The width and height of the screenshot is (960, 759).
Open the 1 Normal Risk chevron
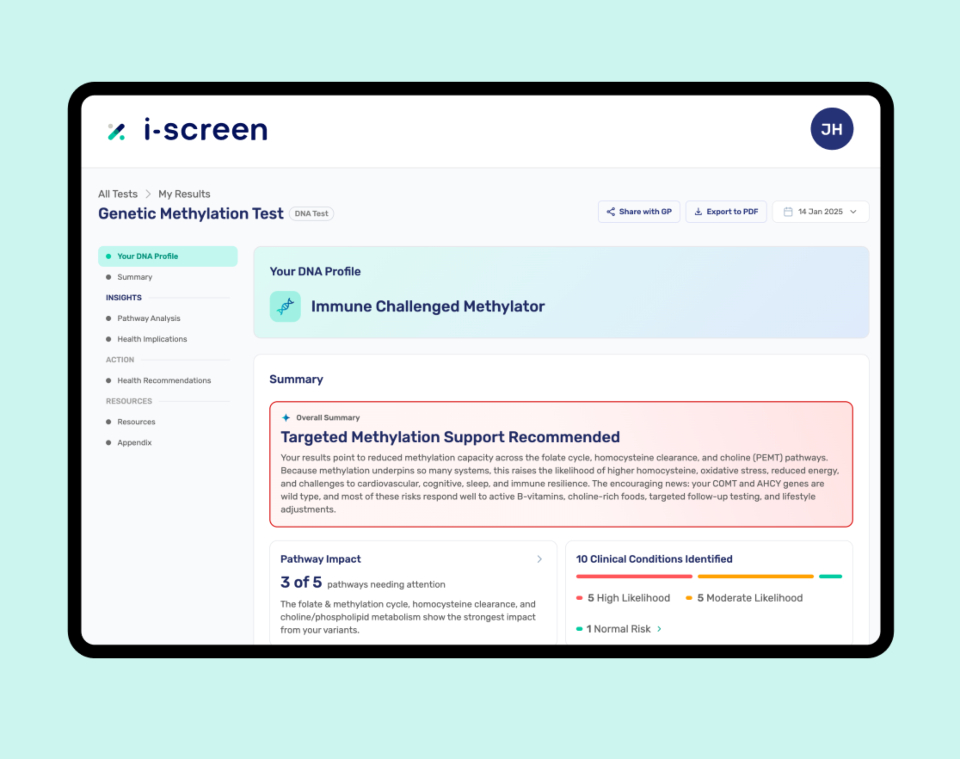659,629
